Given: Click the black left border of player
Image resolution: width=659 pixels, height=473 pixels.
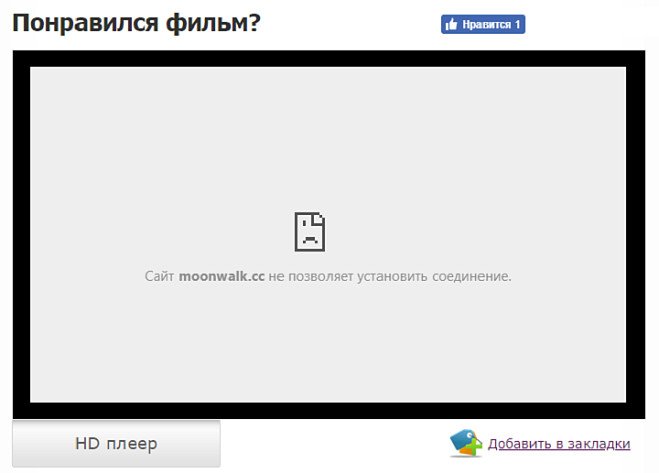Looking at the screenshot, I should [x=21, y=235].
